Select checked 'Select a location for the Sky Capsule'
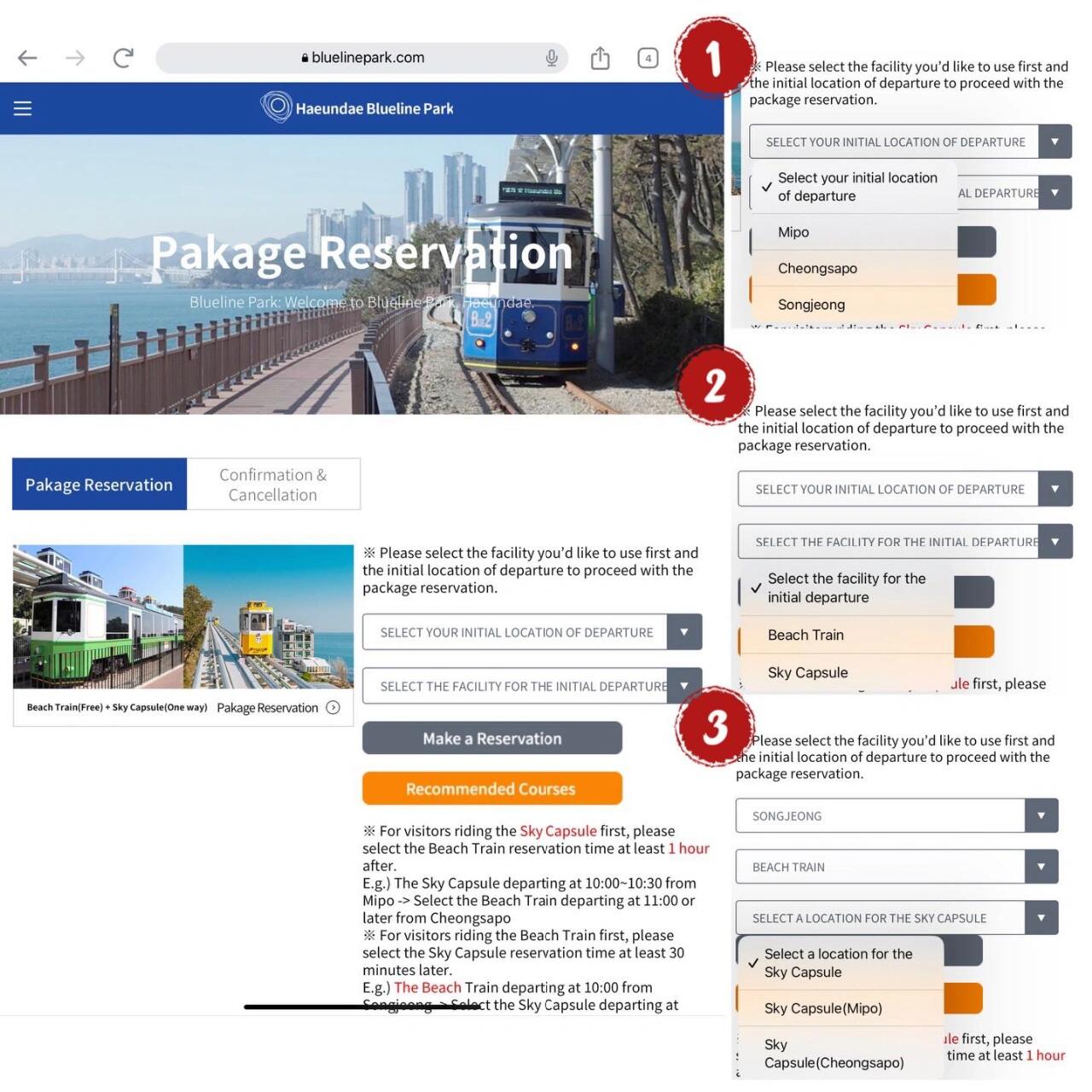Screen dimensions: 1092x1092 point(841,963)
